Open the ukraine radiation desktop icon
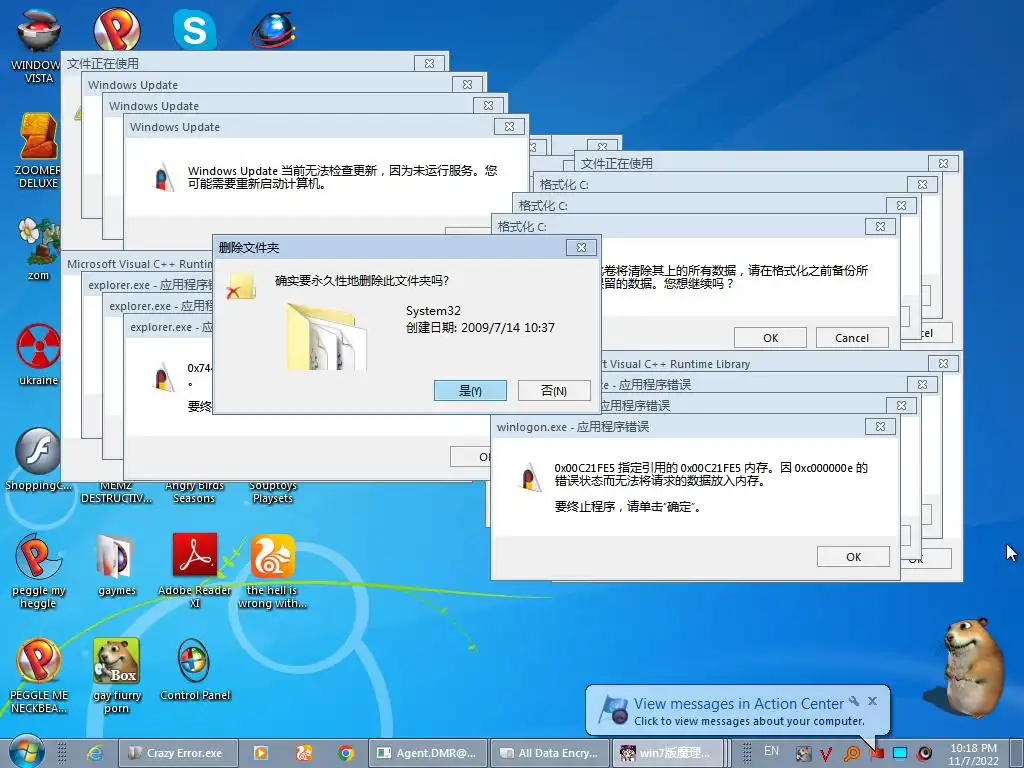 [x=38, y=354]
